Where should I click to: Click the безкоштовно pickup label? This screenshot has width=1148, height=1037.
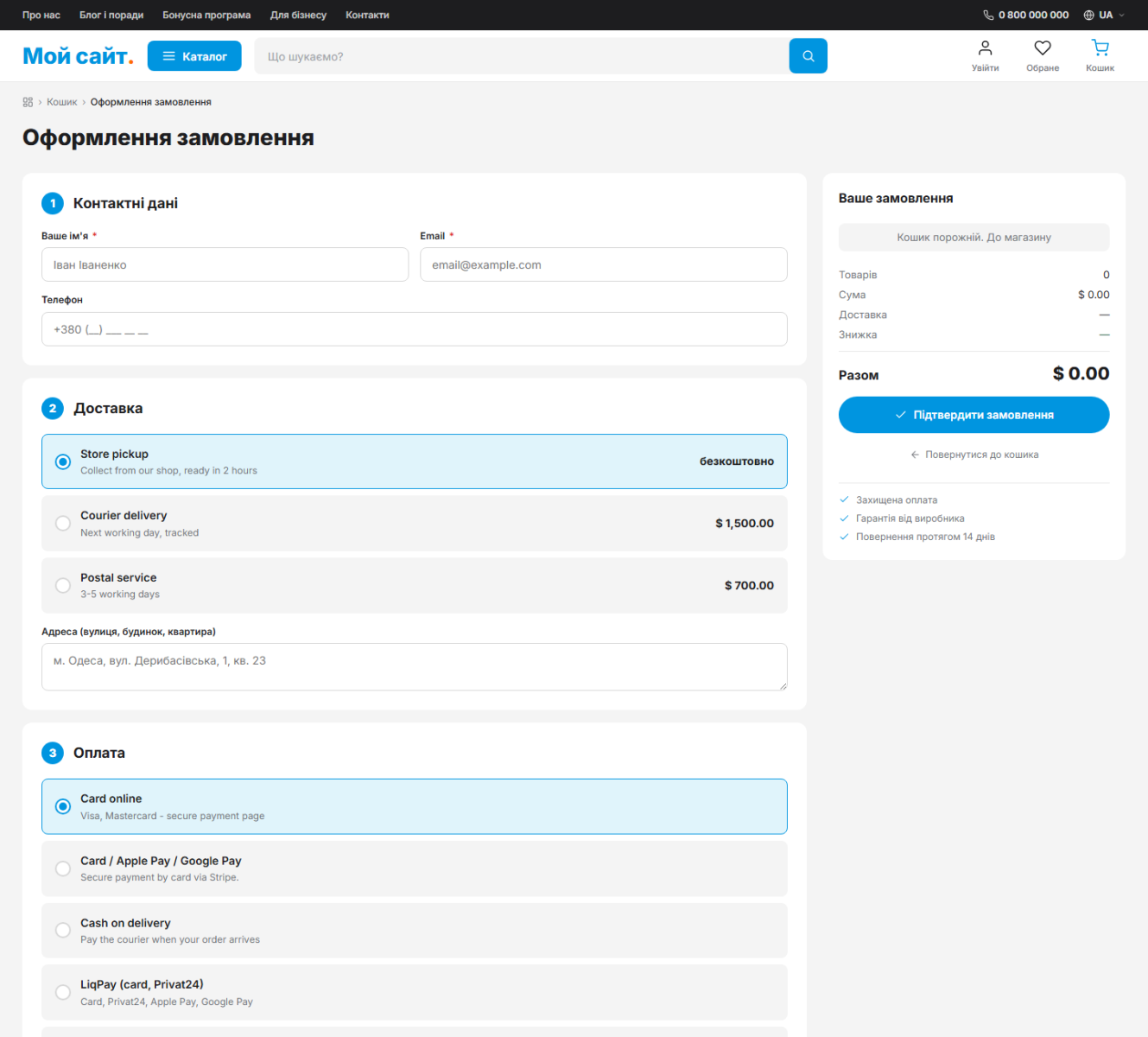(737, 461)
